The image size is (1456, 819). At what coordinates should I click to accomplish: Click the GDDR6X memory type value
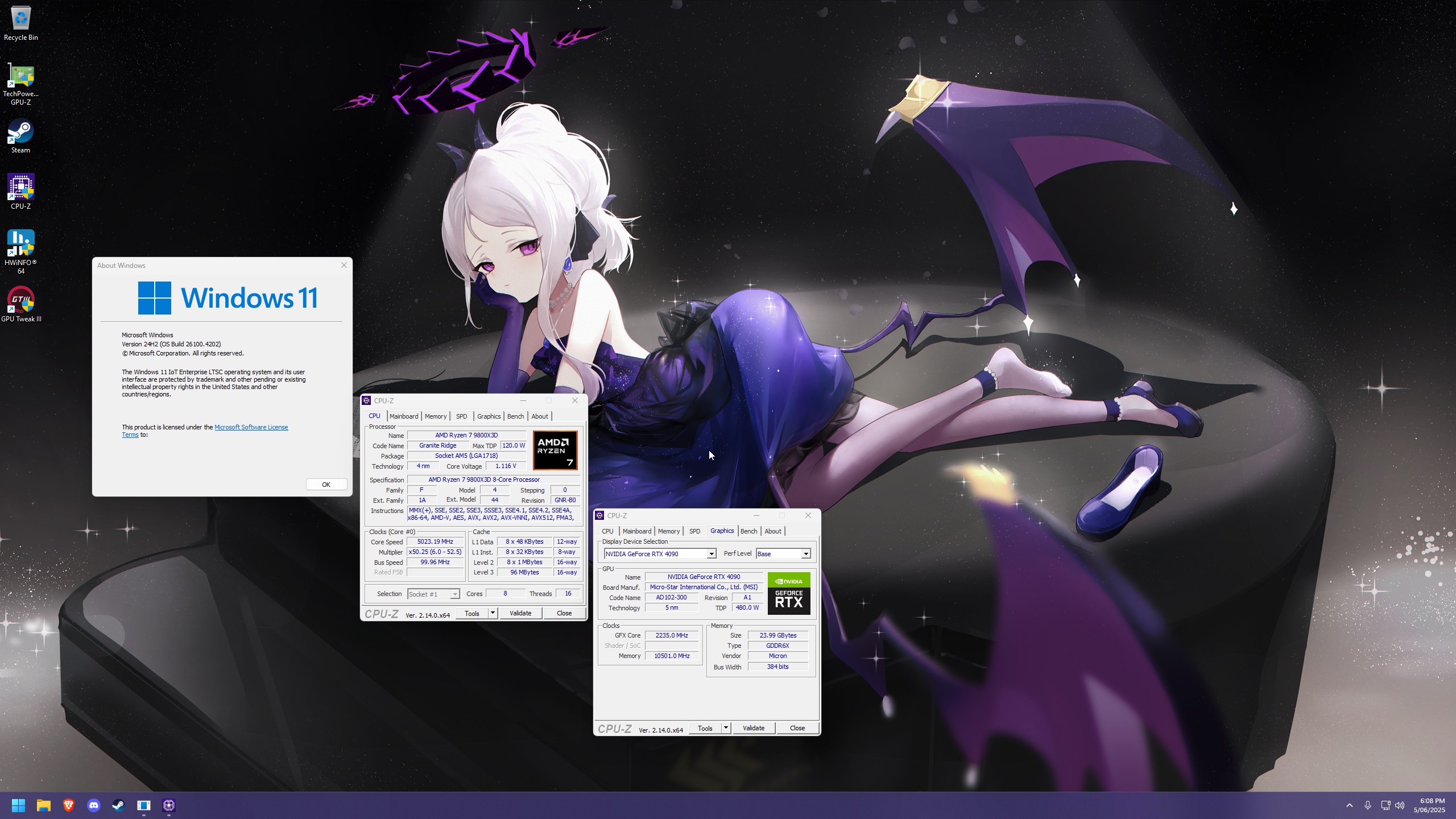click(778, 646)
